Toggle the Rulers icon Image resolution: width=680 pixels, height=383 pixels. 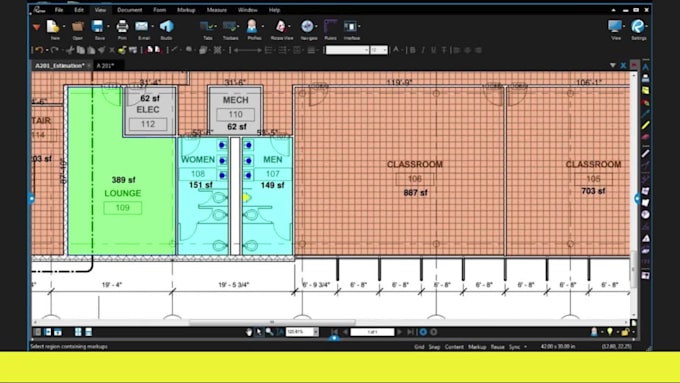330,26
